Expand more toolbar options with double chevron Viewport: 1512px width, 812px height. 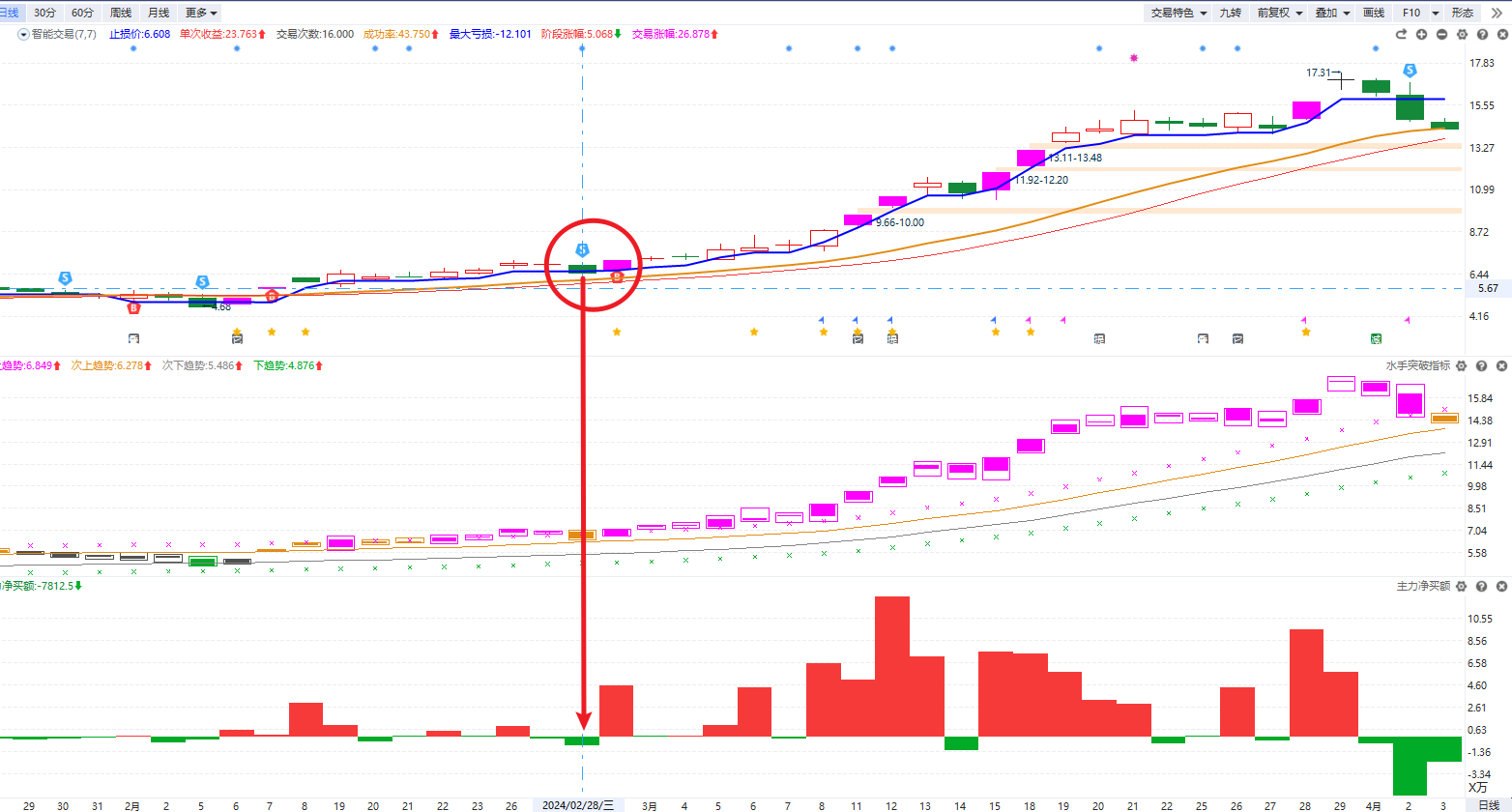point(1497,13)
